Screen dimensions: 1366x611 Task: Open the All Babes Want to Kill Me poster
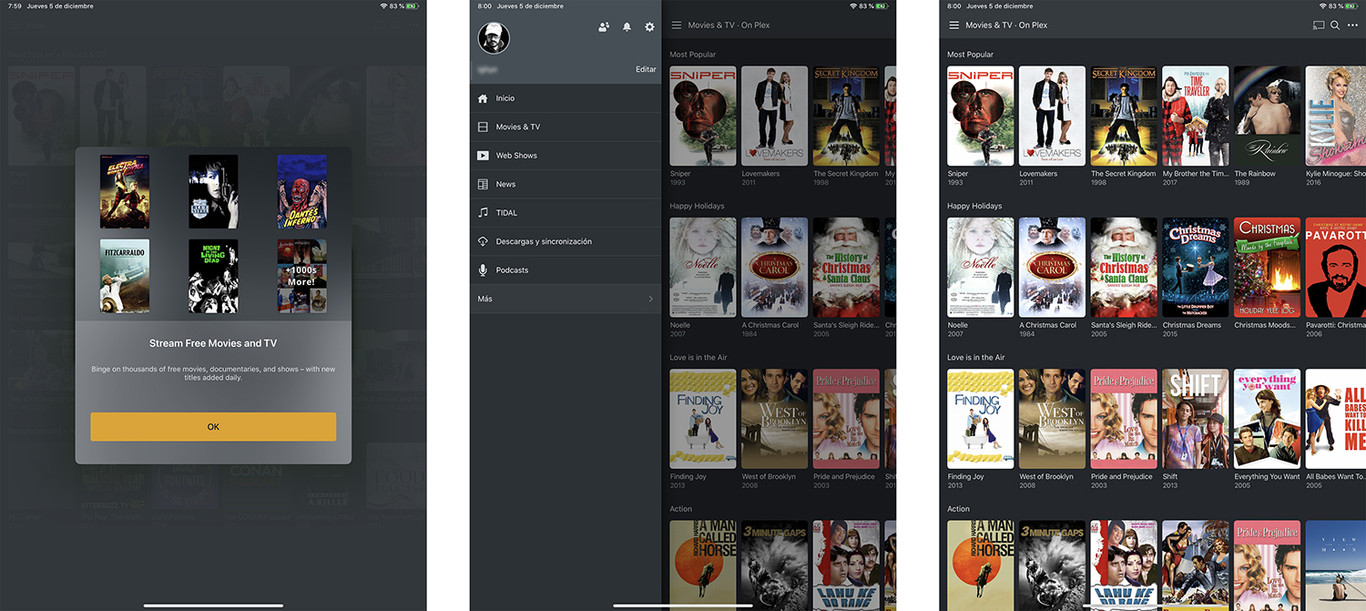[x=1336, y=419]
